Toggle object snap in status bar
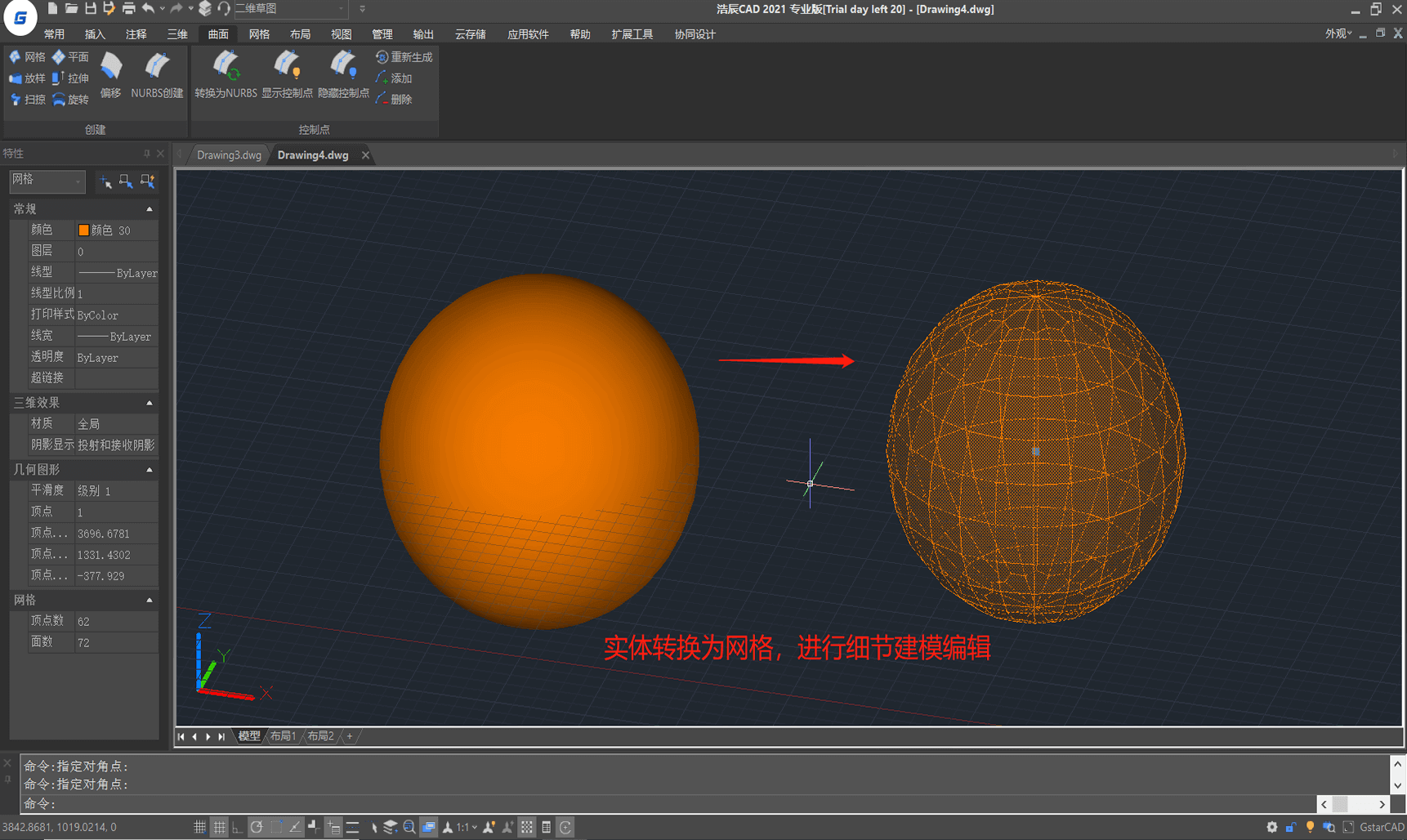 pos(276,827)
